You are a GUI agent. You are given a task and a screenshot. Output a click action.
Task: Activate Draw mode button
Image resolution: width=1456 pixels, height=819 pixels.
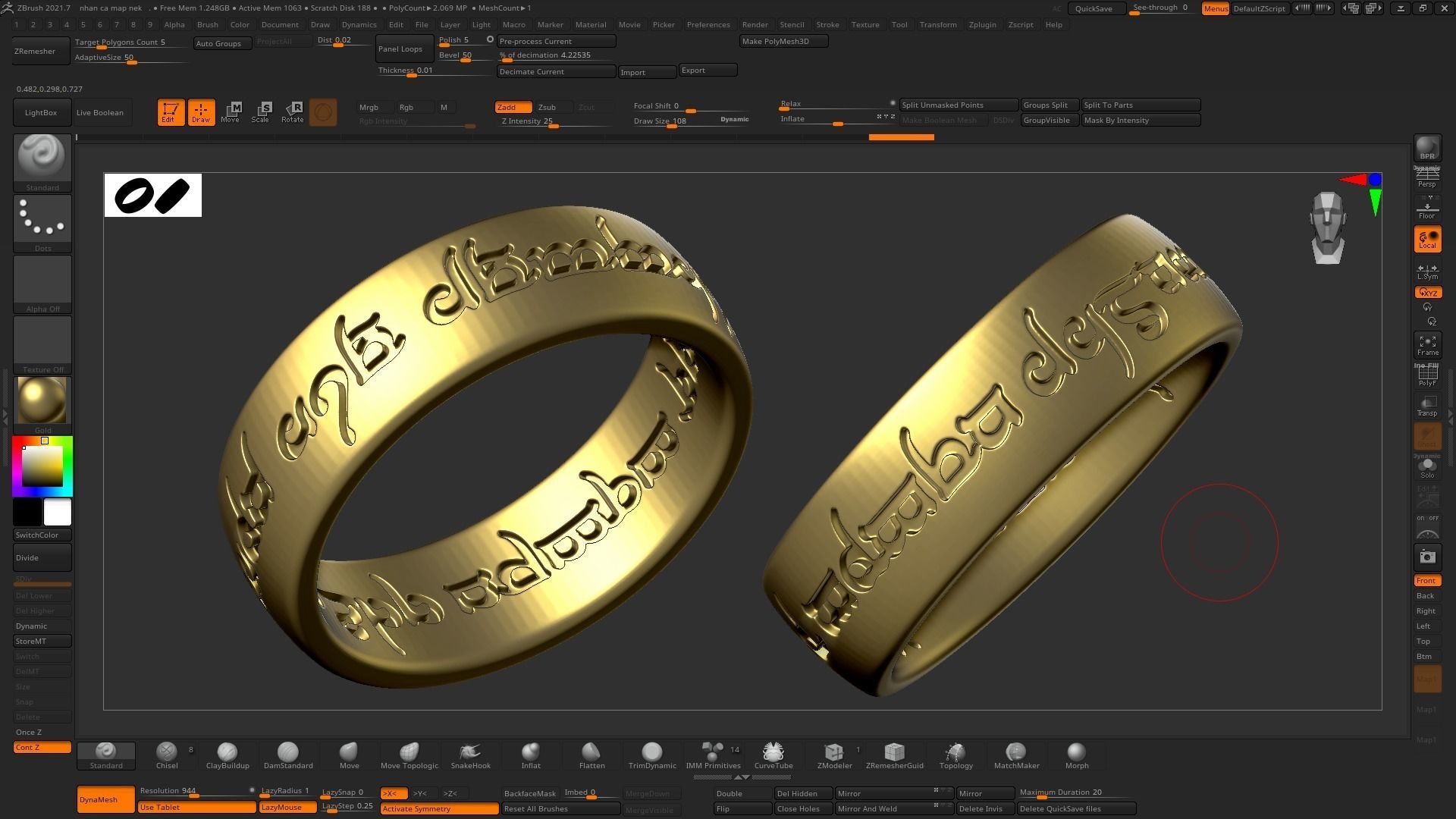pos(201,112)
